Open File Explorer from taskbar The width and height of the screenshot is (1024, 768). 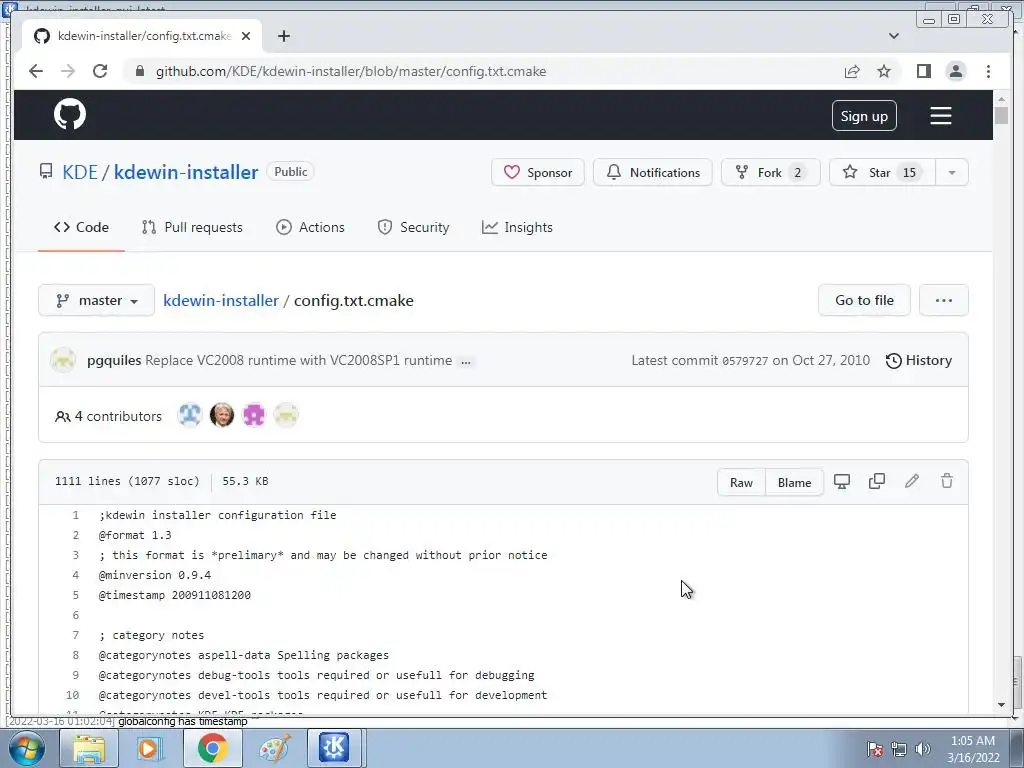pyautogui.click(x=89, y=748)
